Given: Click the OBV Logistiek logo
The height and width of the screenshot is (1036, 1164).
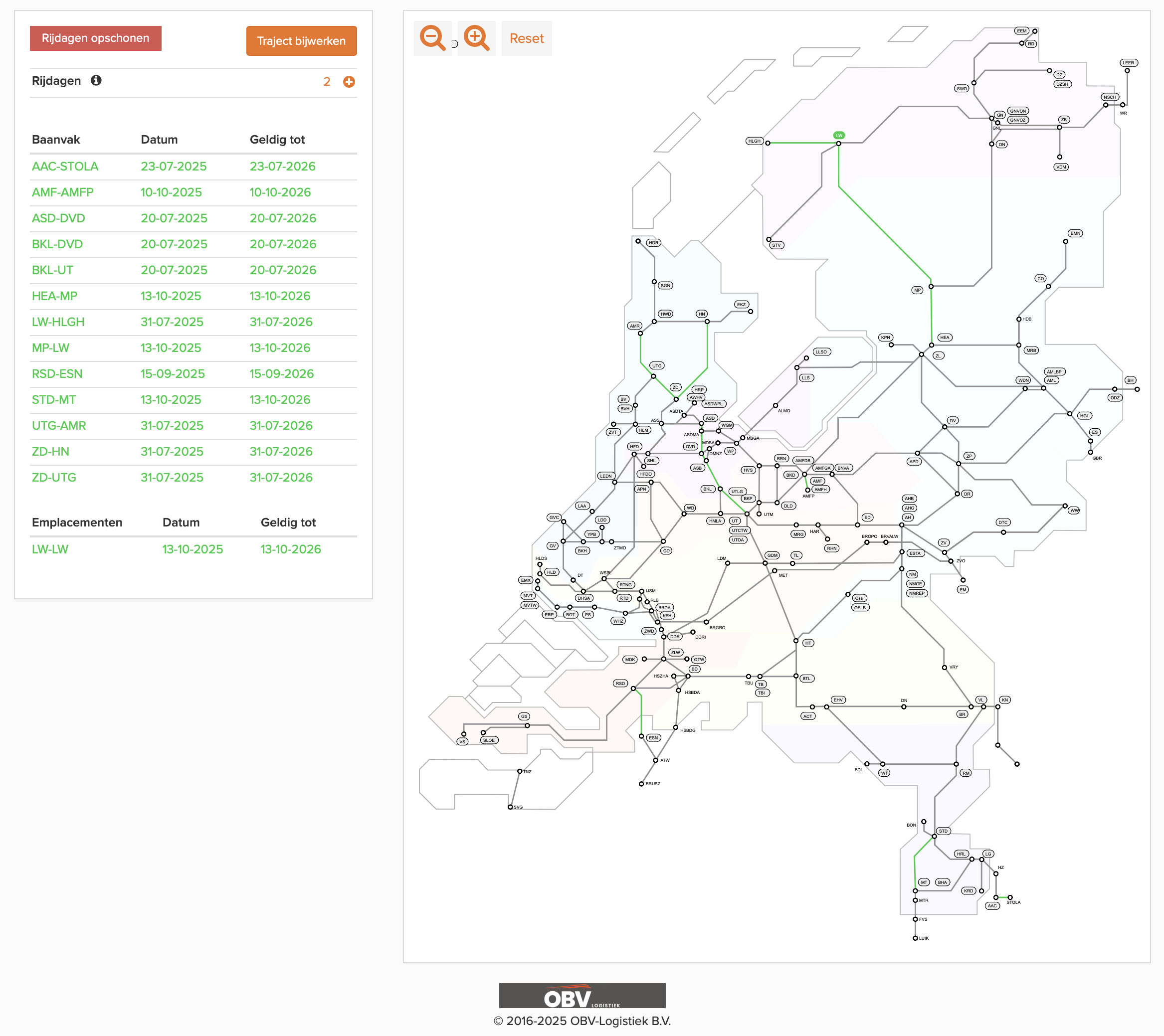Looking at the screenshot, I should click(582, 996).
